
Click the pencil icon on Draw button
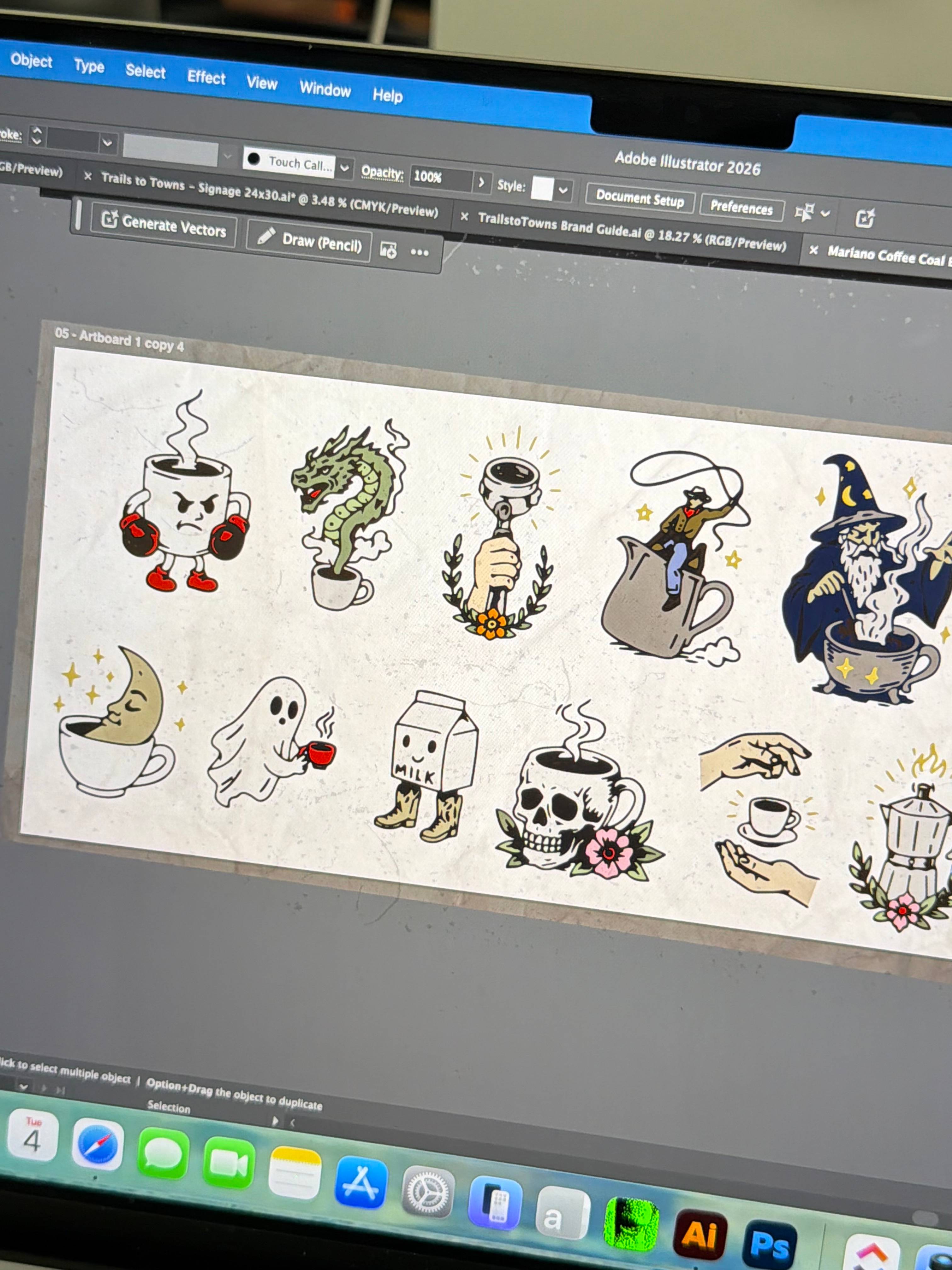pos(266,235)
